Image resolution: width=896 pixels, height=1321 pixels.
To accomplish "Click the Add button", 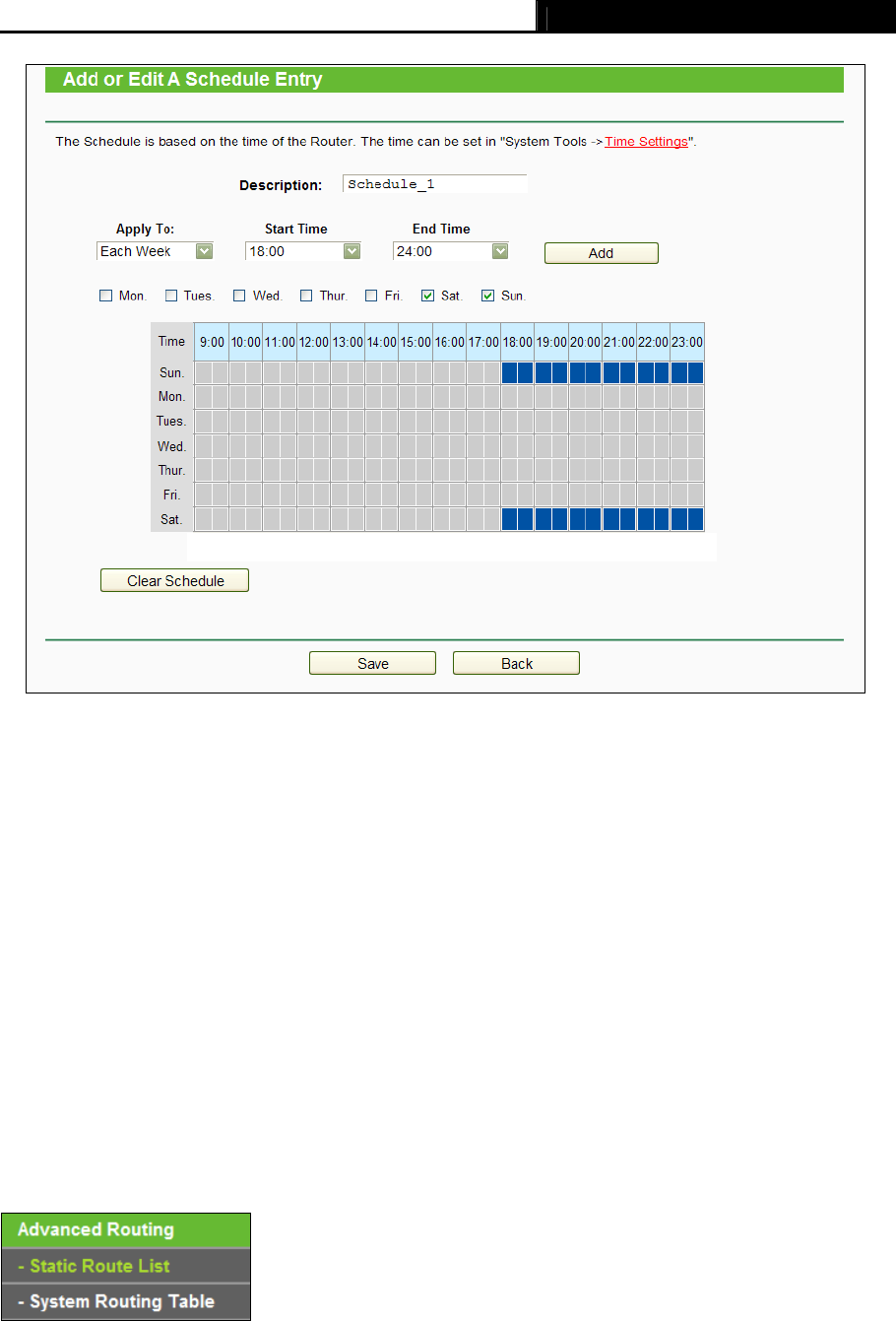I will coord(601,253).
